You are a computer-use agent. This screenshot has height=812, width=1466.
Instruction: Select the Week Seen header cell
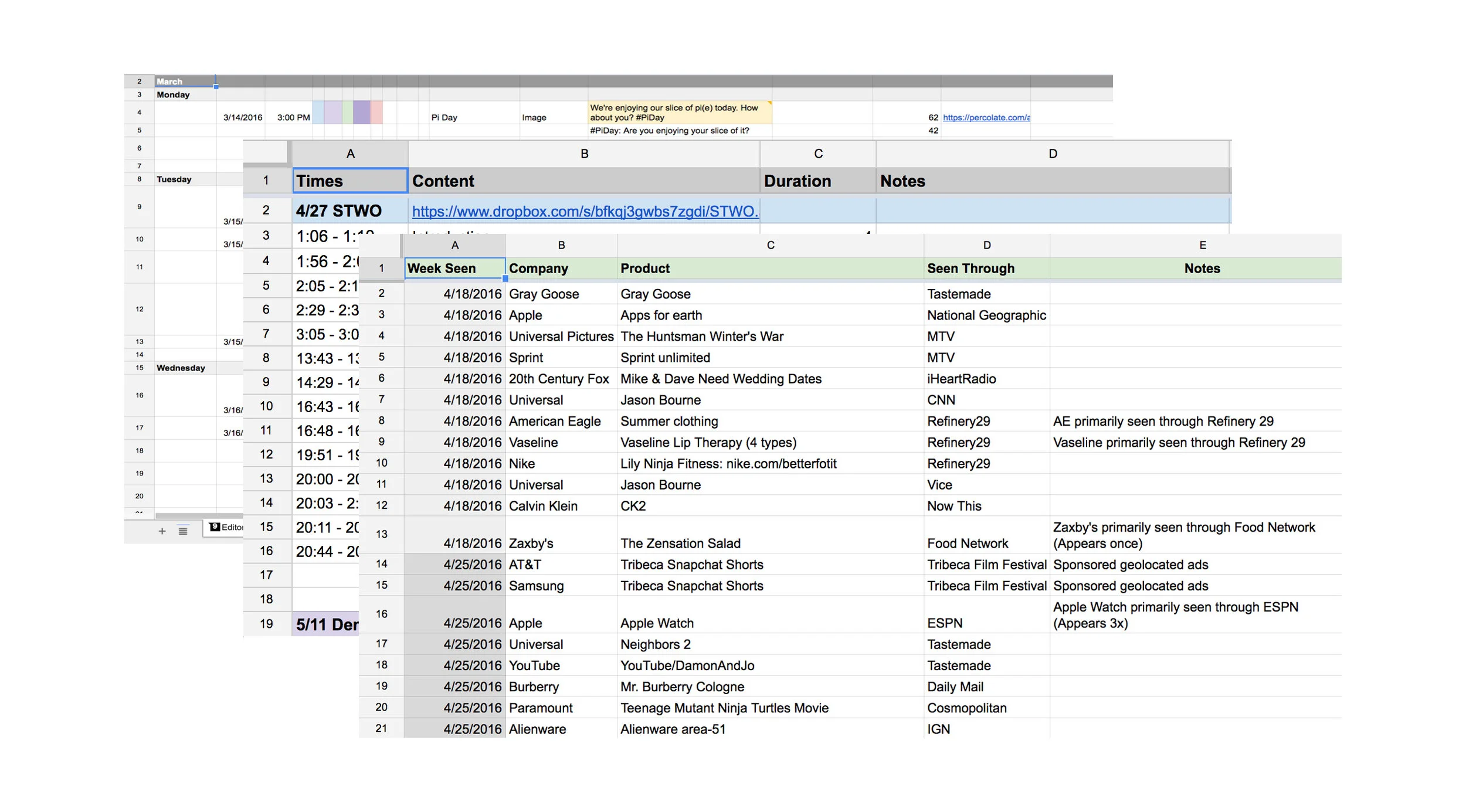click(454, 268)
